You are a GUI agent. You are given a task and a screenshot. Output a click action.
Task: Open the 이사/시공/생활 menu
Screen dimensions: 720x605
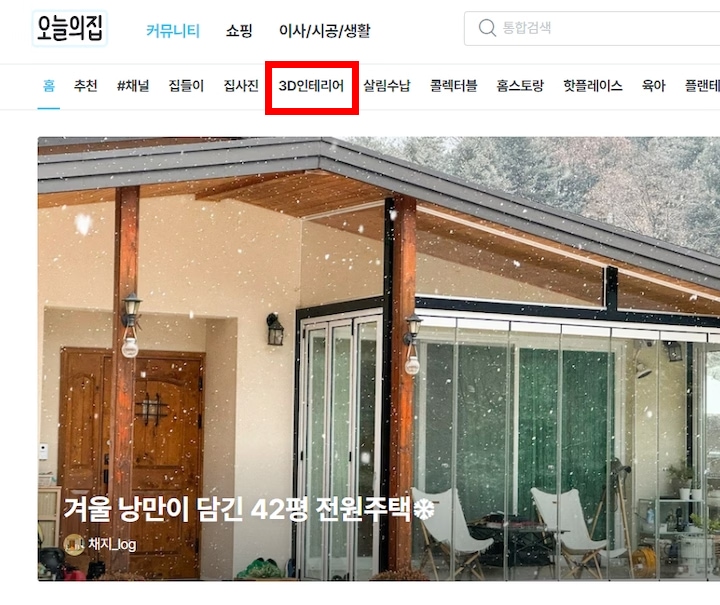[324, 31]
